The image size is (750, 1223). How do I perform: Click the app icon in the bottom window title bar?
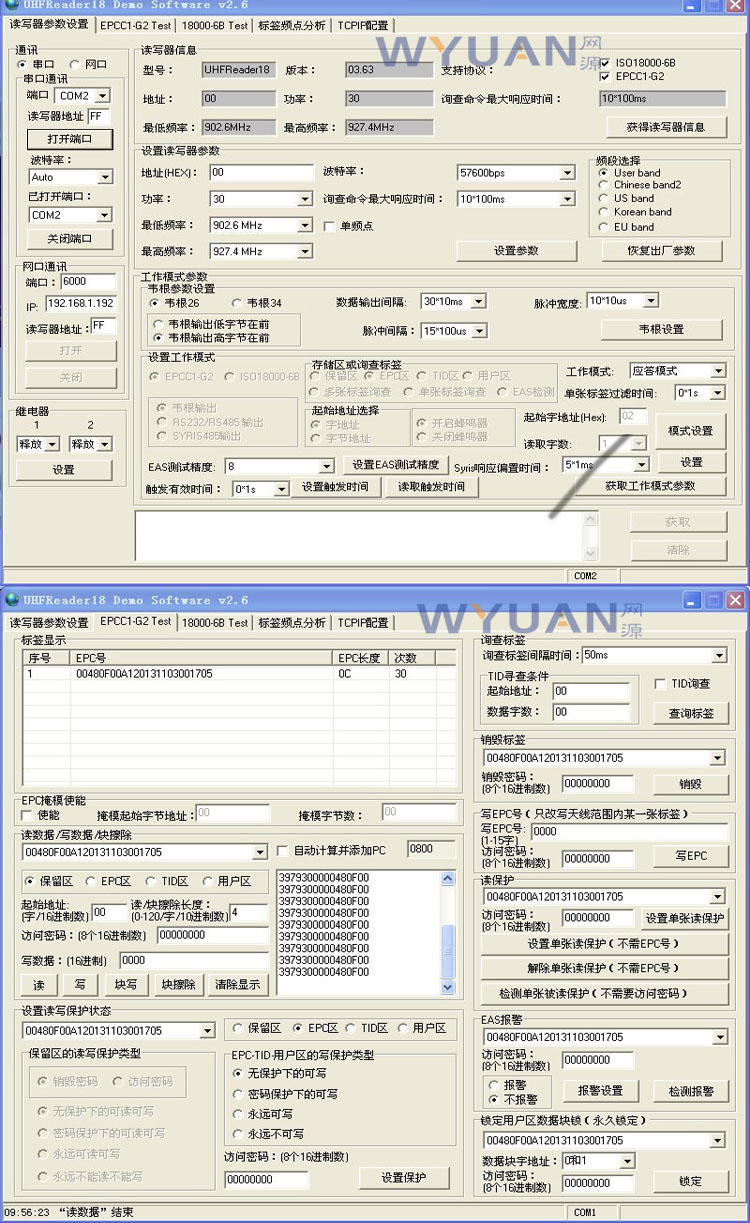point(11,600)
